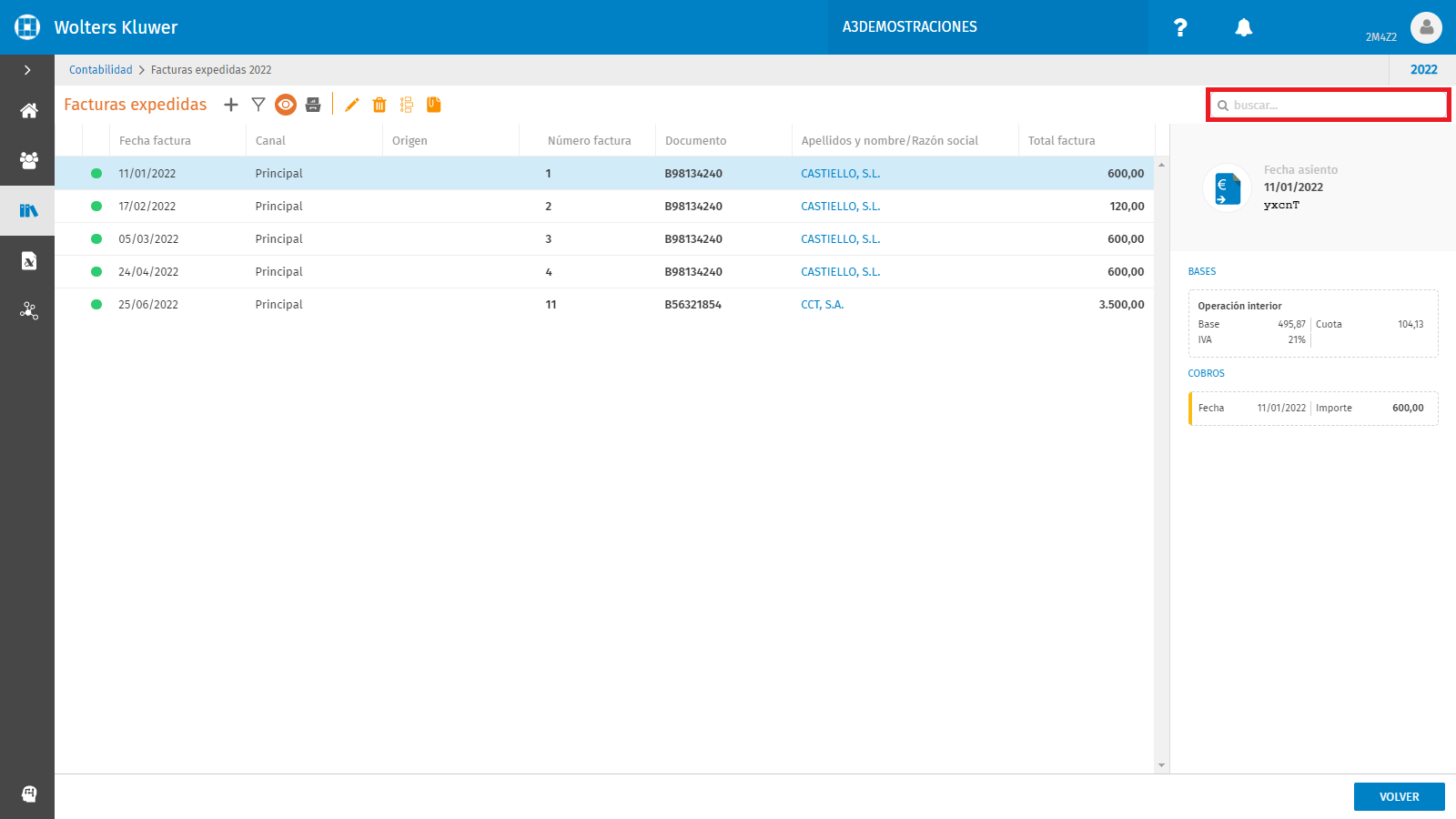Toggle the orange eye preview panel
1456x819 pixels.
(x=286, y=105)
